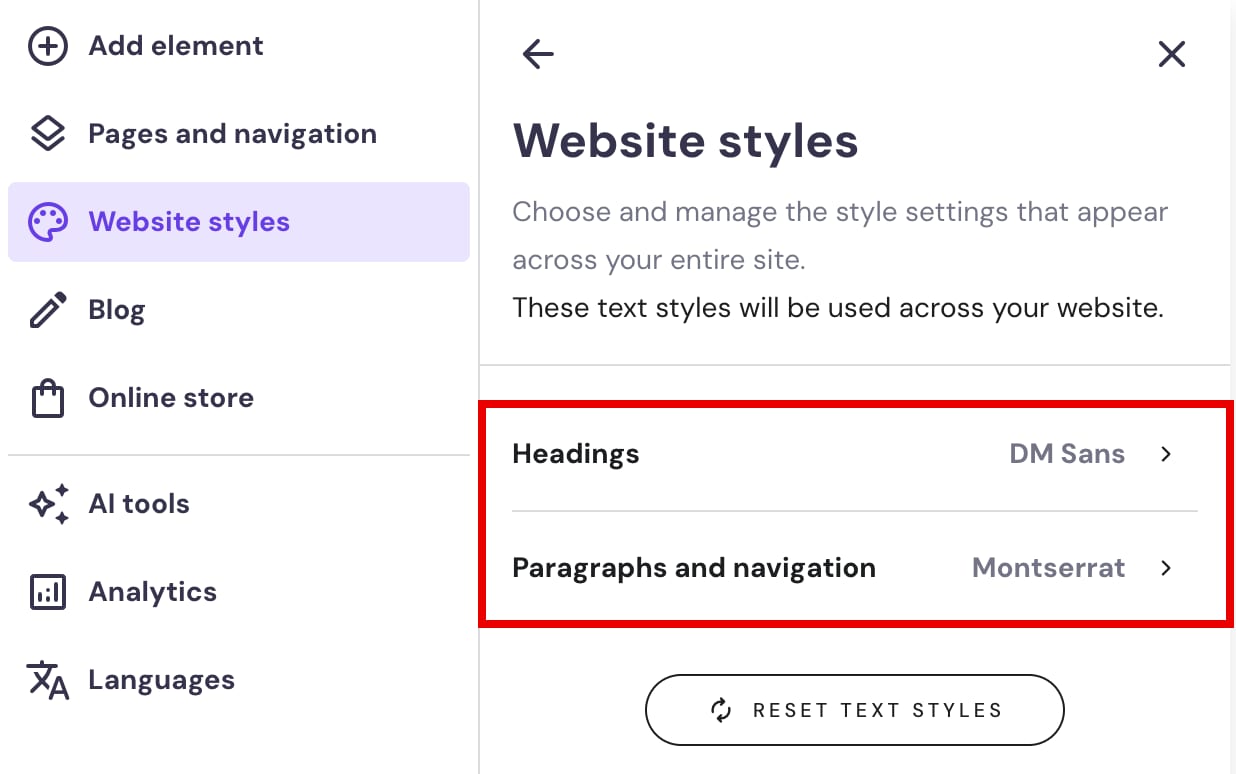Open the DM Sans font selector
The height and width of the screenshot is (774, 1236).
[x=1067, y=454]
